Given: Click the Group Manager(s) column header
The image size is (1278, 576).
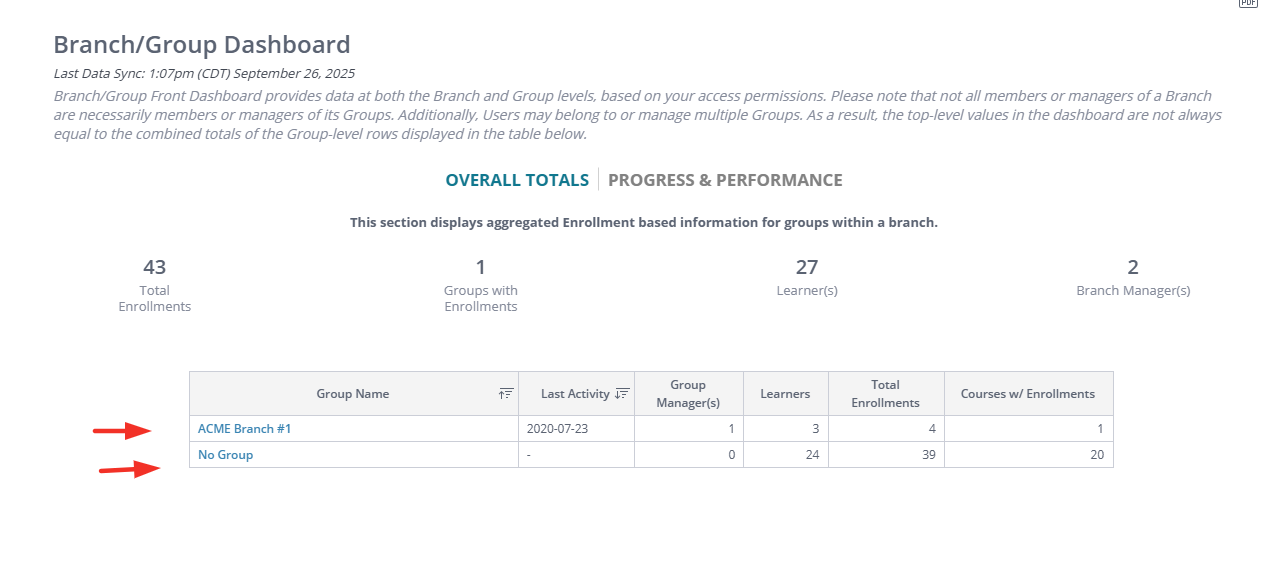Looking at the screenshot, I should [x=688, y=394].
